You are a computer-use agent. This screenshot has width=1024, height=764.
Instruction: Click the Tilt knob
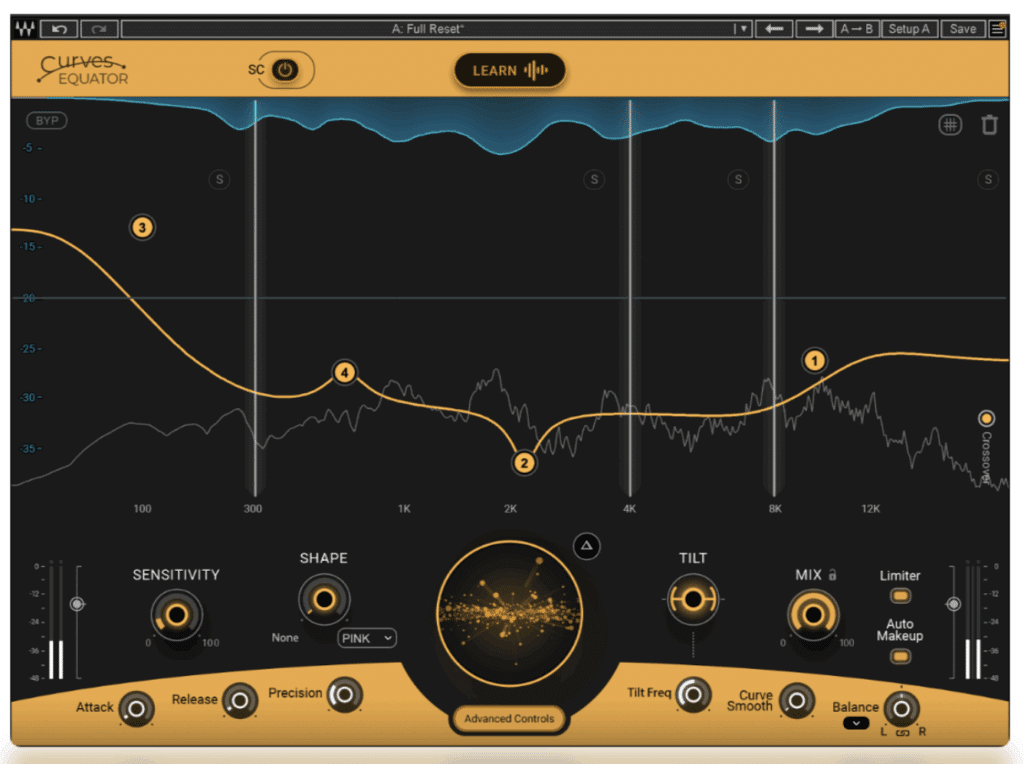coord(693,599)
